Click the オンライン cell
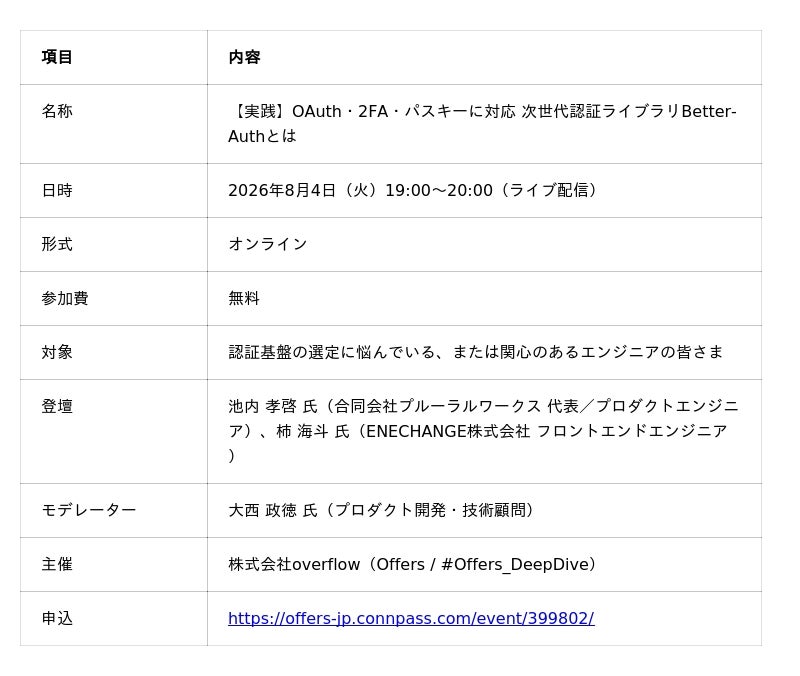Viewport: 800px width, 676px height. coord(268,244)
